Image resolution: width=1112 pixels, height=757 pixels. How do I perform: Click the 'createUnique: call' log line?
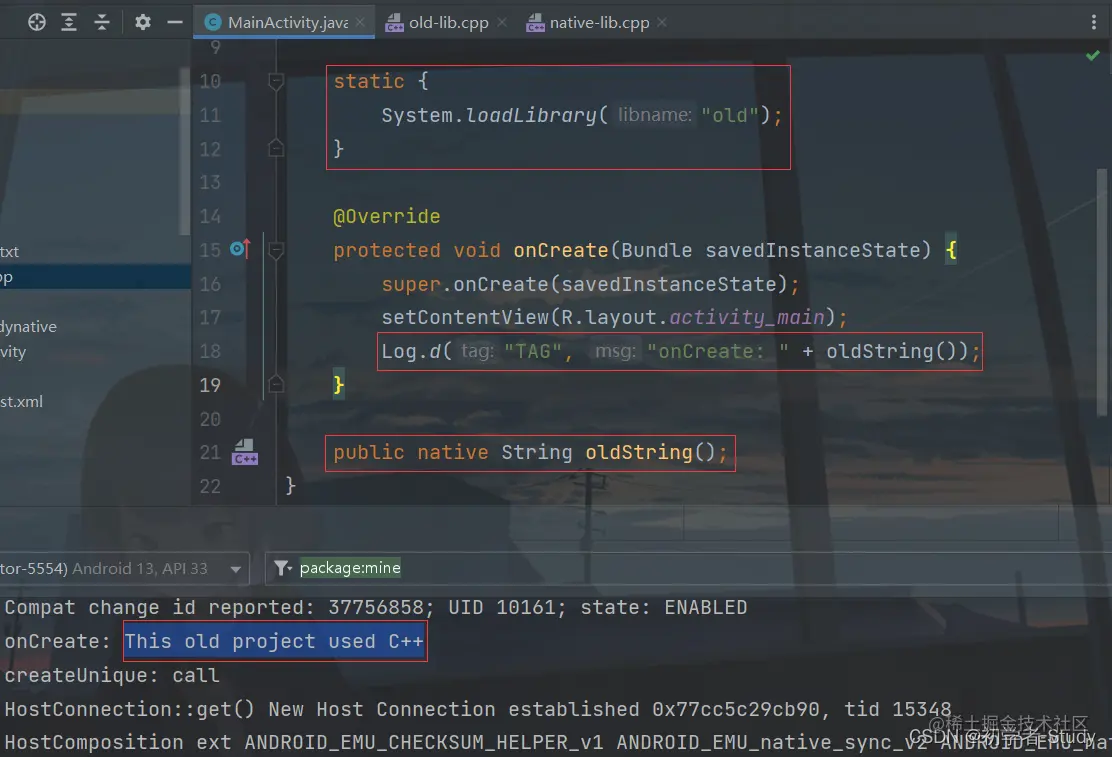[112, 675]
